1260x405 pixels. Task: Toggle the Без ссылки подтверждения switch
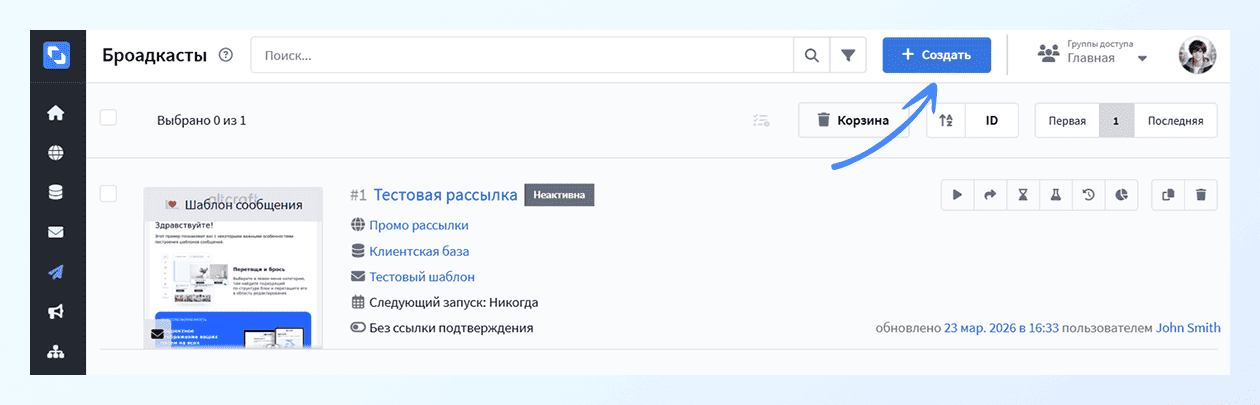tap(358, 328)
